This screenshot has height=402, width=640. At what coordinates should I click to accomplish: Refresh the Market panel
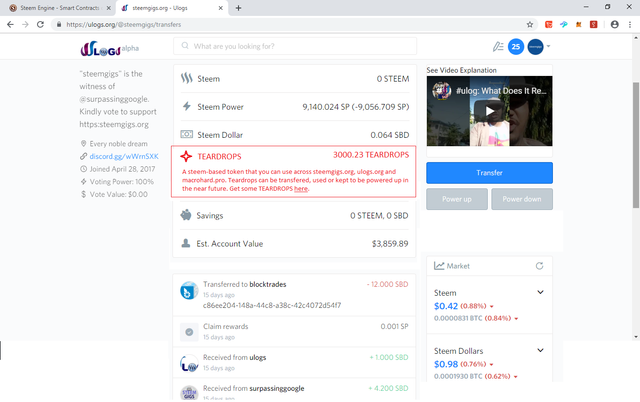pos(539,266)
